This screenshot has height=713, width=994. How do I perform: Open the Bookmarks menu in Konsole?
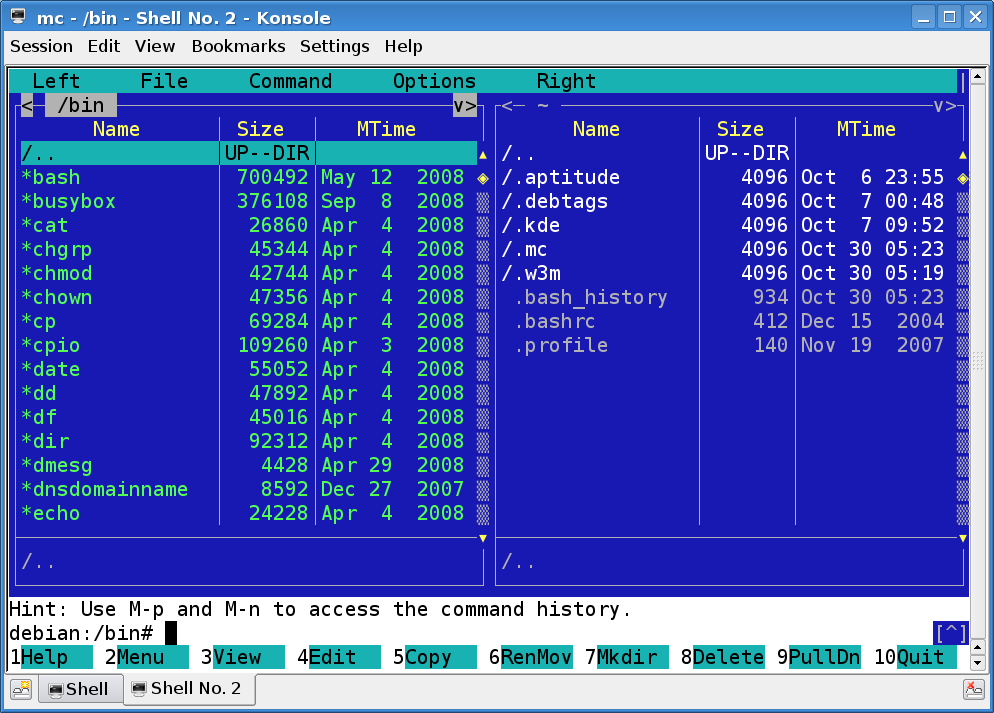[238, 46]
